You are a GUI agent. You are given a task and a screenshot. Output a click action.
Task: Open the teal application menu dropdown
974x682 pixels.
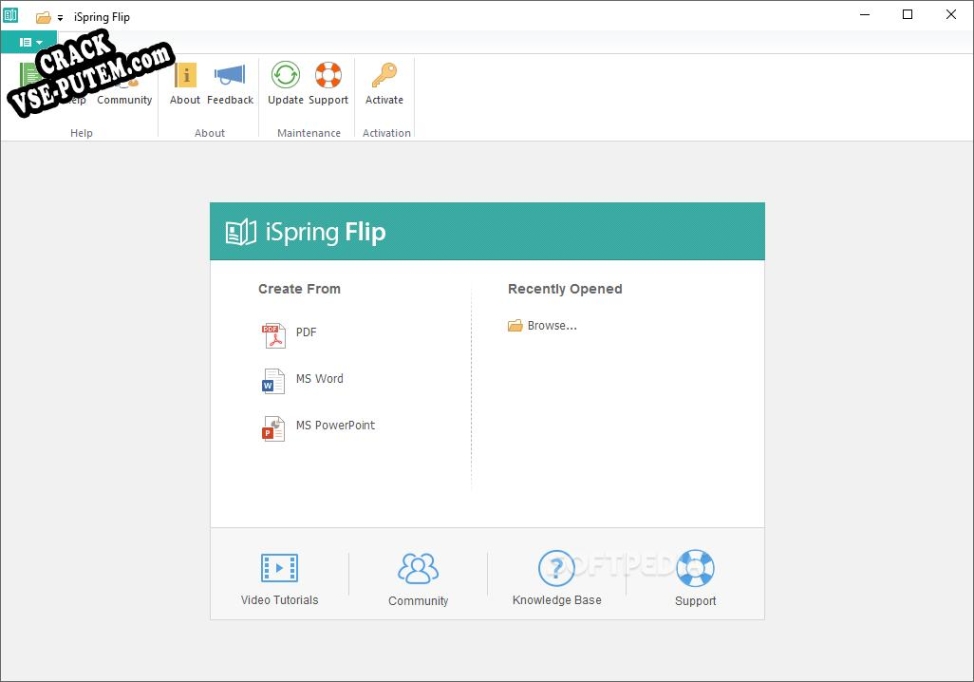29,42
